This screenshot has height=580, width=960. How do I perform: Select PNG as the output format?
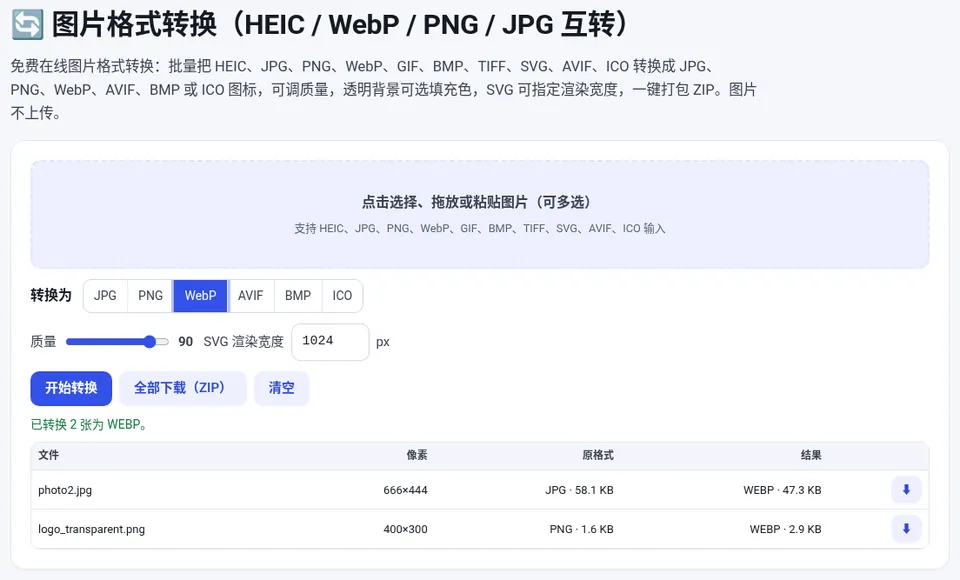point(150,296)
